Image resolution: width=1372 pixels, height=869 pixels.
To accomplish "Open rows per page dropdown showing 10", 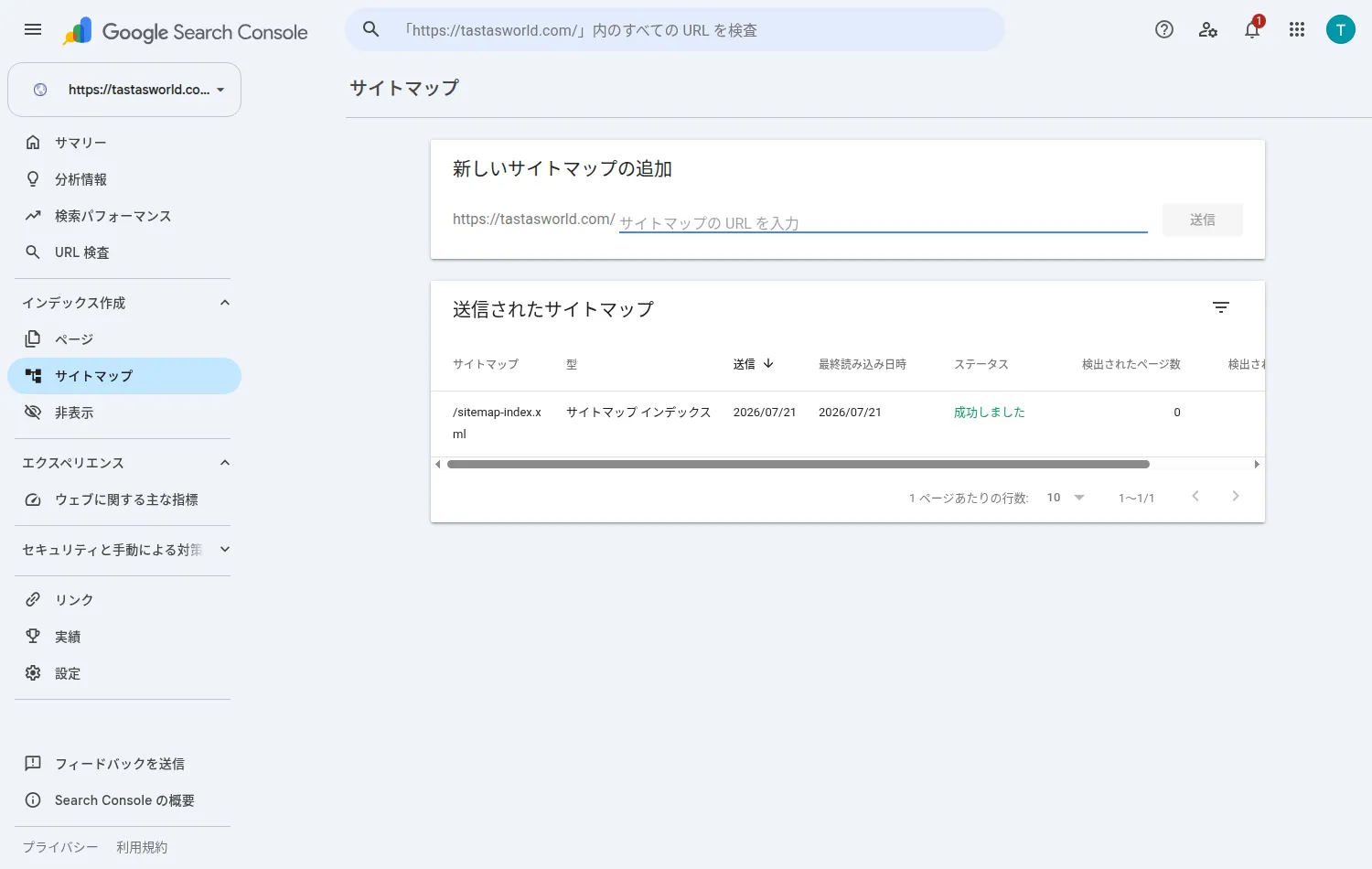I will [x=1066, y=498].
